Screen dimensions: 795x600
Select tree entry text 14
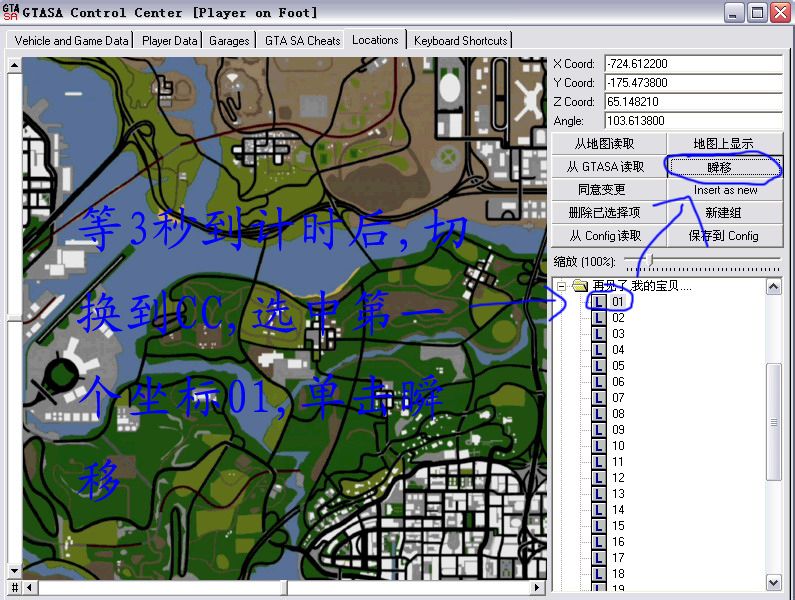coord(618,510)
